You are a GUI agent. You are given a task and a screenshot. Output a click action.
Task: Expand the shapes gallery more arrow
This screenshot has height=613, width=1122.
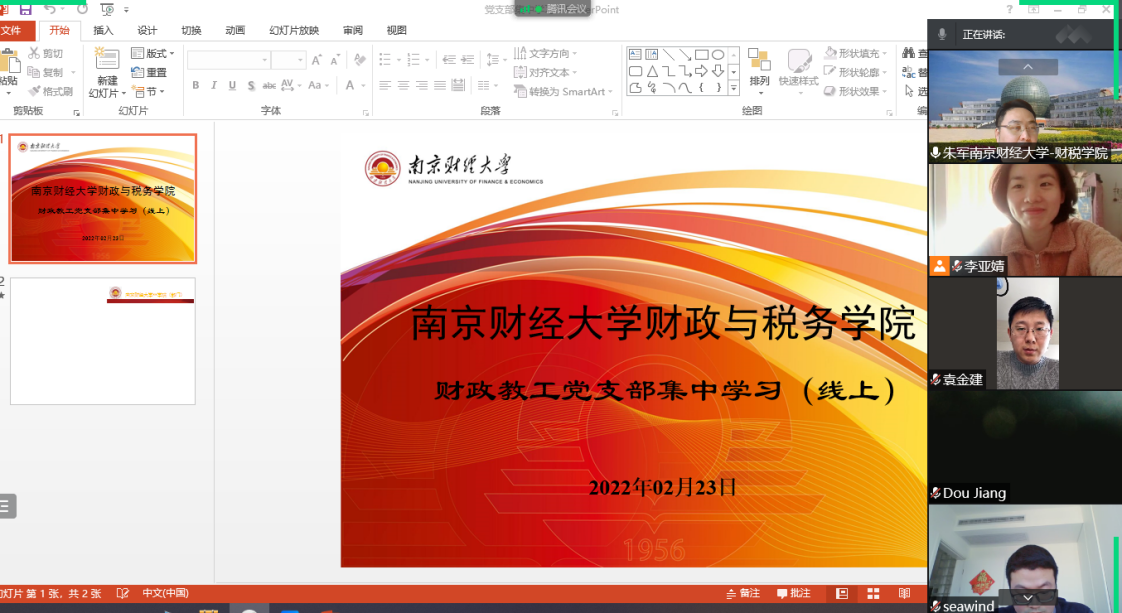coord(734,88)
